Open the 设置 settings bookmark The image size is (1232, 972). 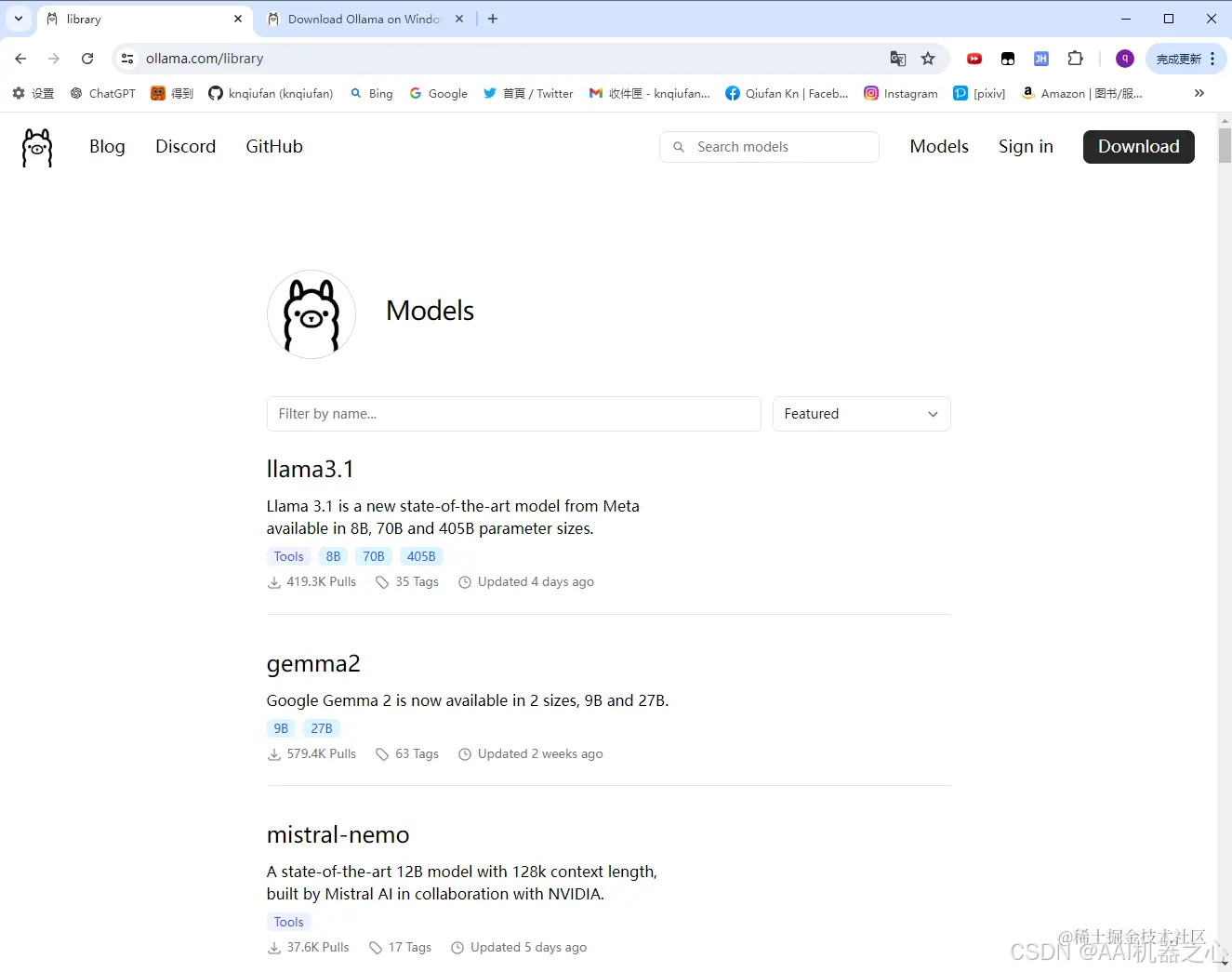click(x=33, y=93)
